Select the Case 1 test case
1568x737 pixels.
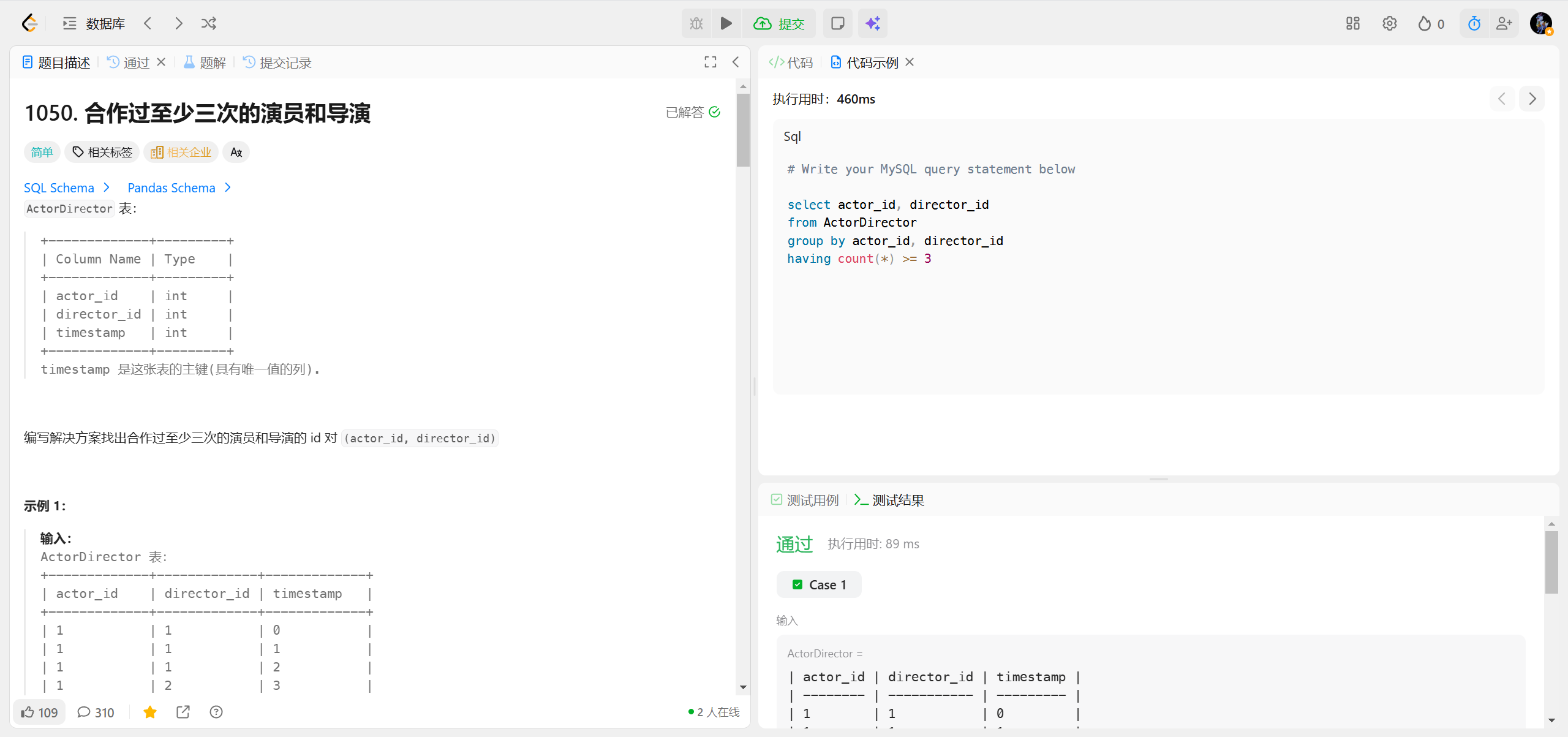819,584
